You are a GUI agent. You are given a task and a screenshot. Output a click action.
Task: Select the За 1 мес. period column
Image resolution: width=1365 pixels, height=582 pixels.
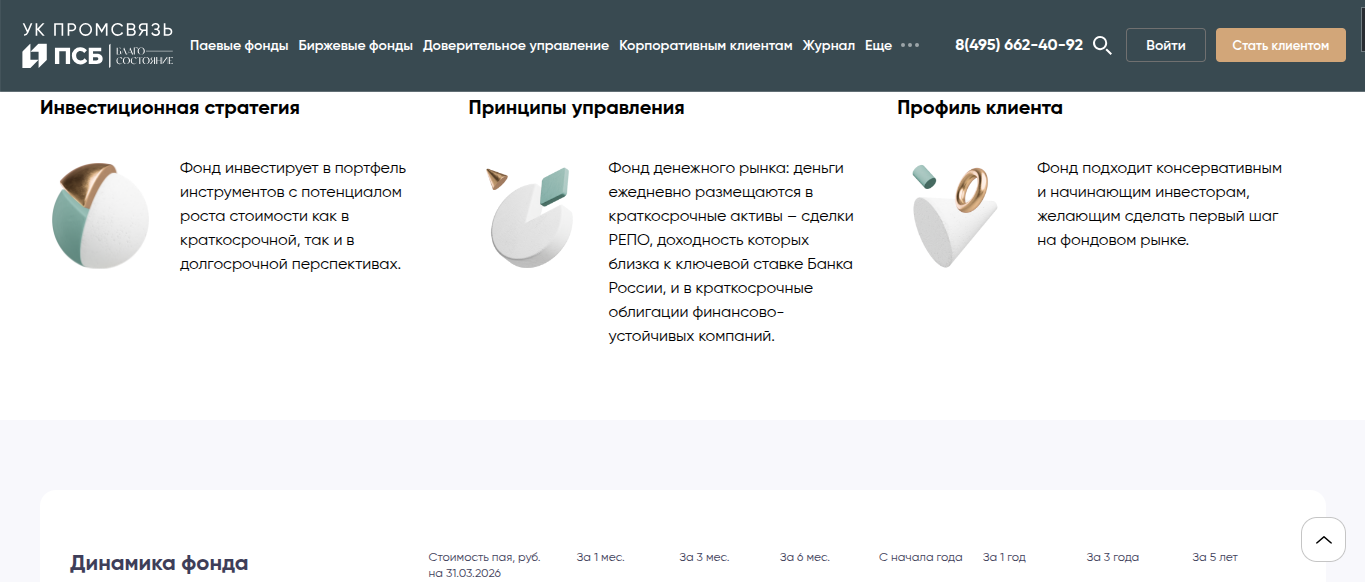(600, 557)
